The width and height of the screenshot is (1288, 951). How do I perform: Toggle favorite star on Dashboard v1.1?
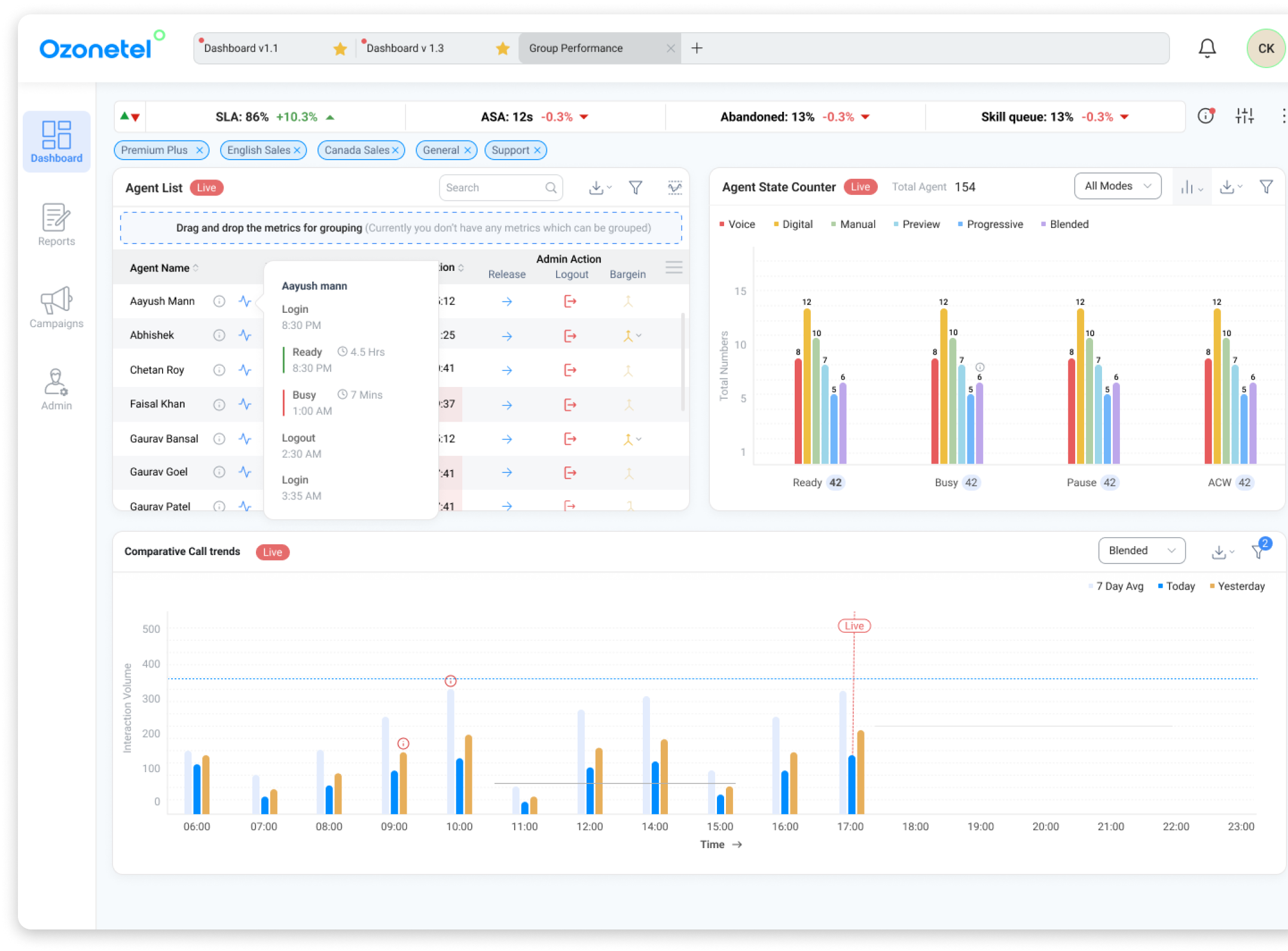[x=340, y=48]
